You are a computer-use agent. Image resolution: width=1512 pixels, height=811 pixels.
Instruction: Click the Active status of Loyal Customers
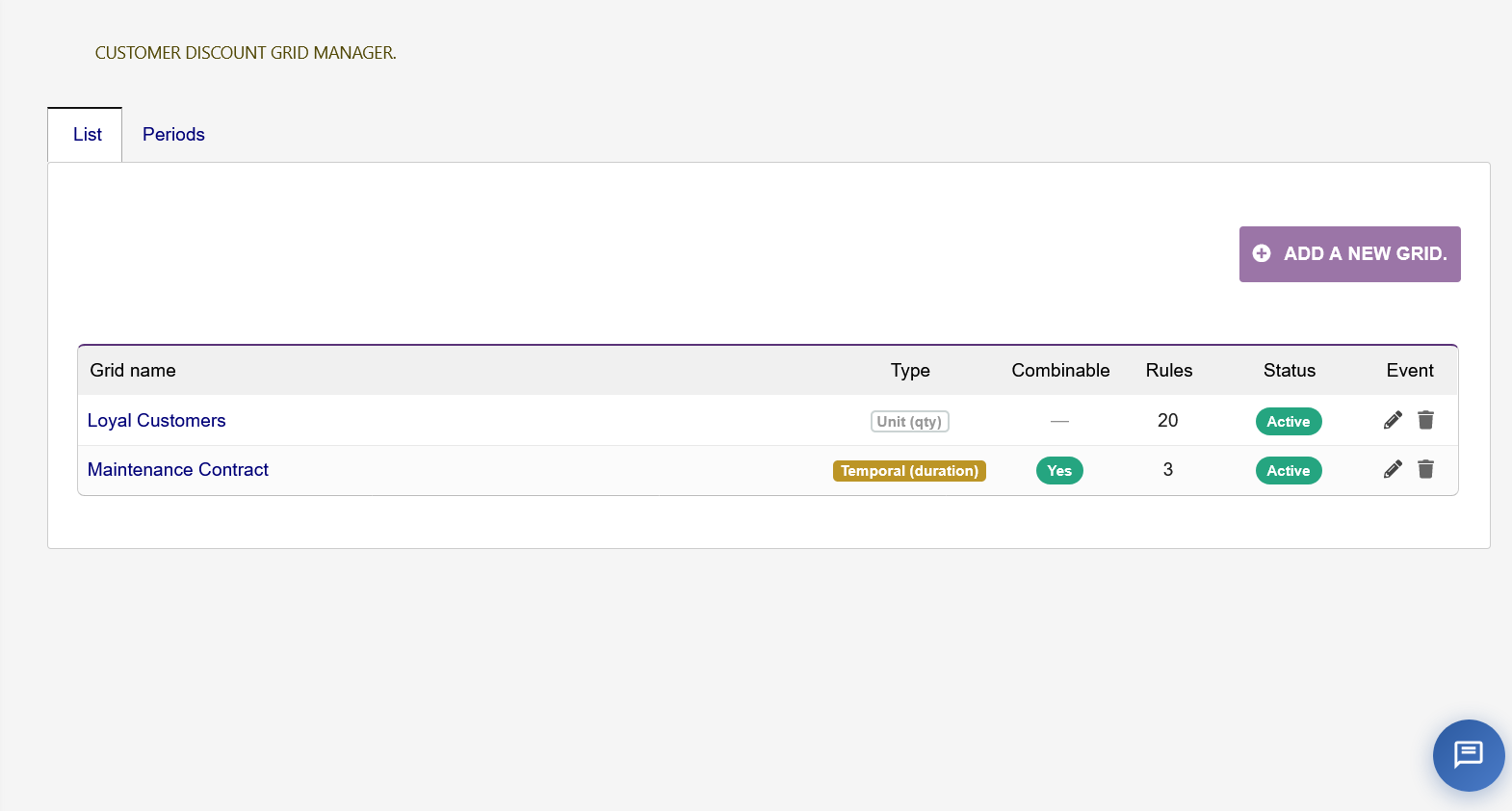coord(1289,422)
